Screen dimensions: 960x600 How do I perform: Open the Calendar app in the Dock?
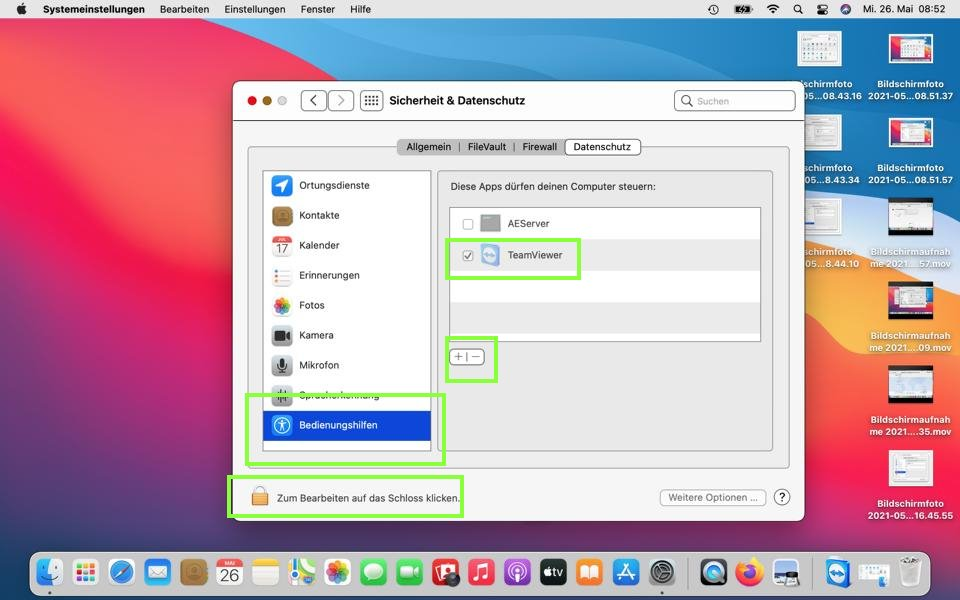pos(230,573)
